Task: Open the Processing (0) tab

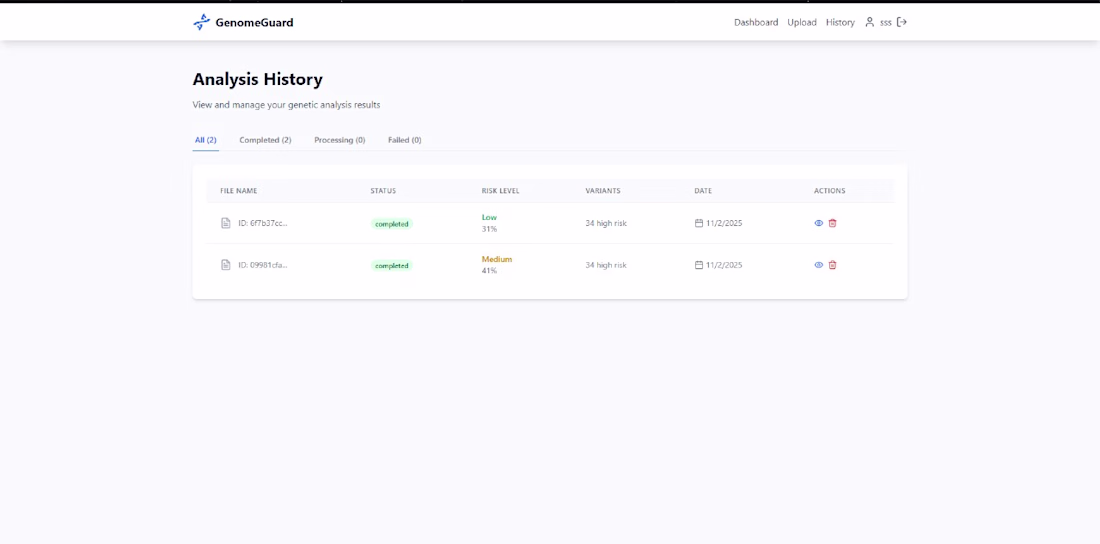Action: pyautogui.click(x=339, y=140)
